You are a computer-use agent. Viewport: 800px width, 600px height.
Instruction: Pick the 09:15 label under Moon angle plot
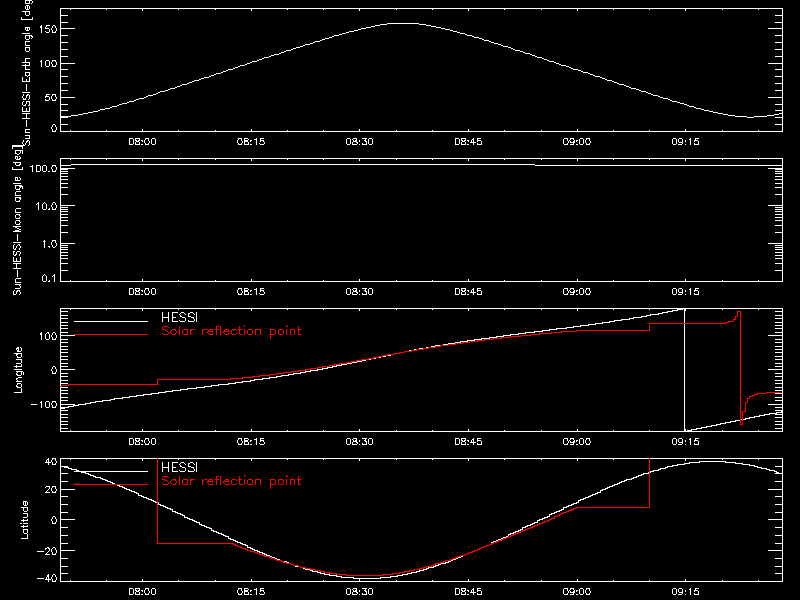pos(686,291)
